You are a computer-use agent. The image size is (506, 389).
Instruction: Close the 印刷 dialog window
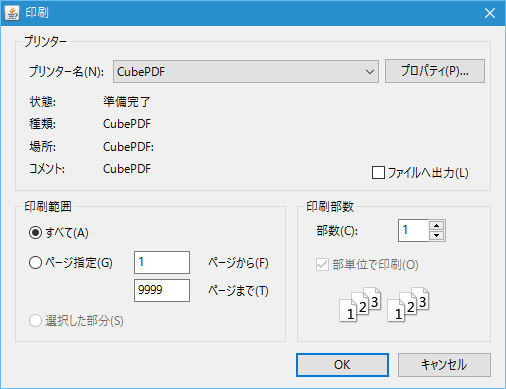coord(490,13)
